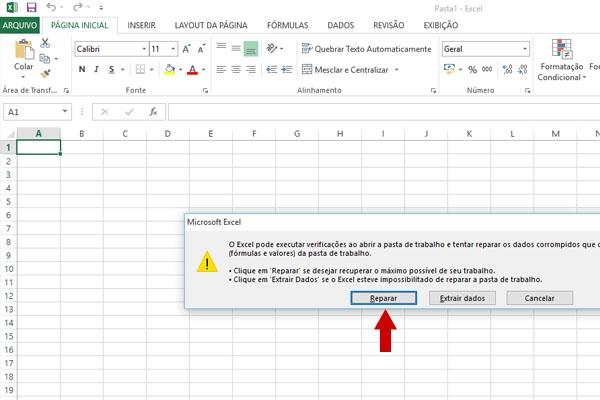Click the cell borders icon

tap(140, 69)
